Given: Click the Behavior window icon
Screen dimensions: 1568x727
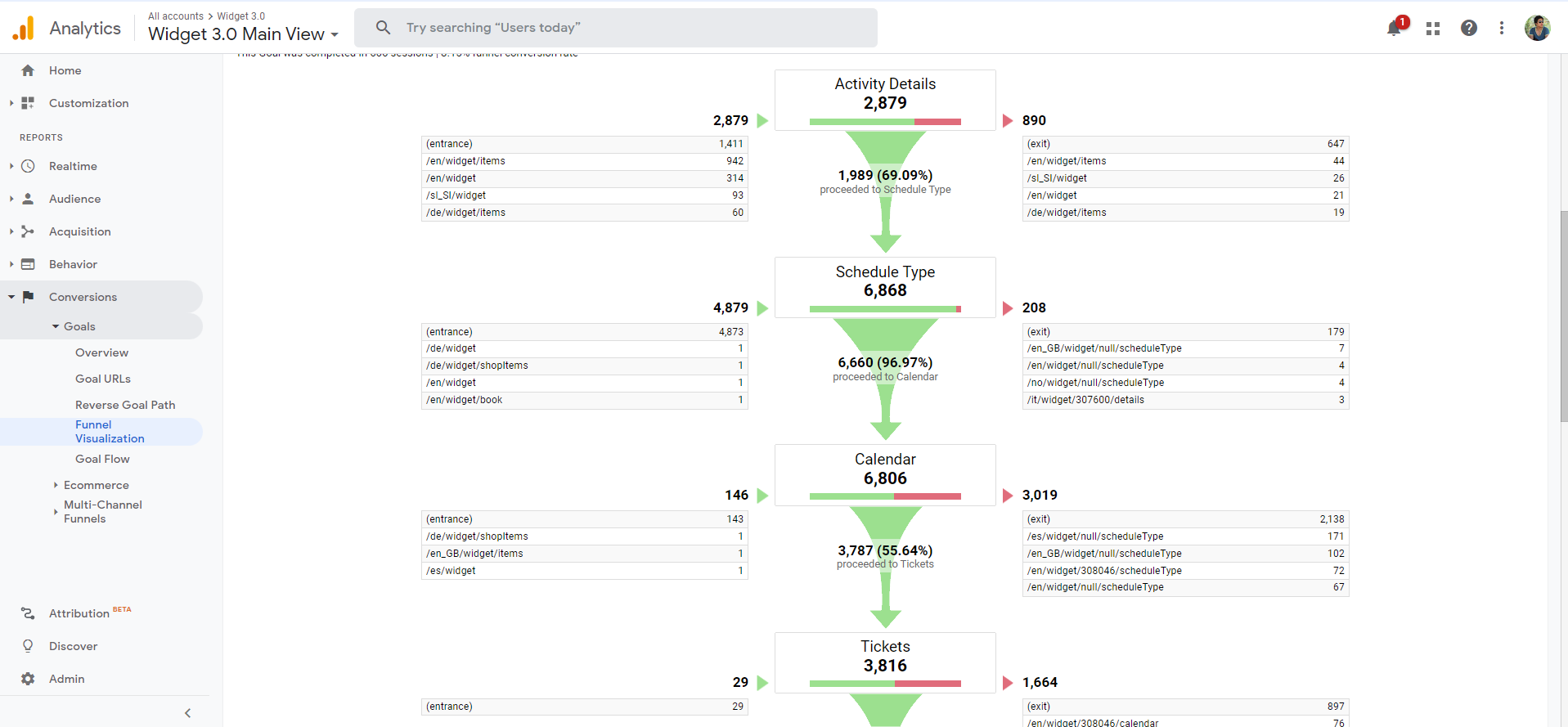Looking at the screenshot, I should pos(28,264).
